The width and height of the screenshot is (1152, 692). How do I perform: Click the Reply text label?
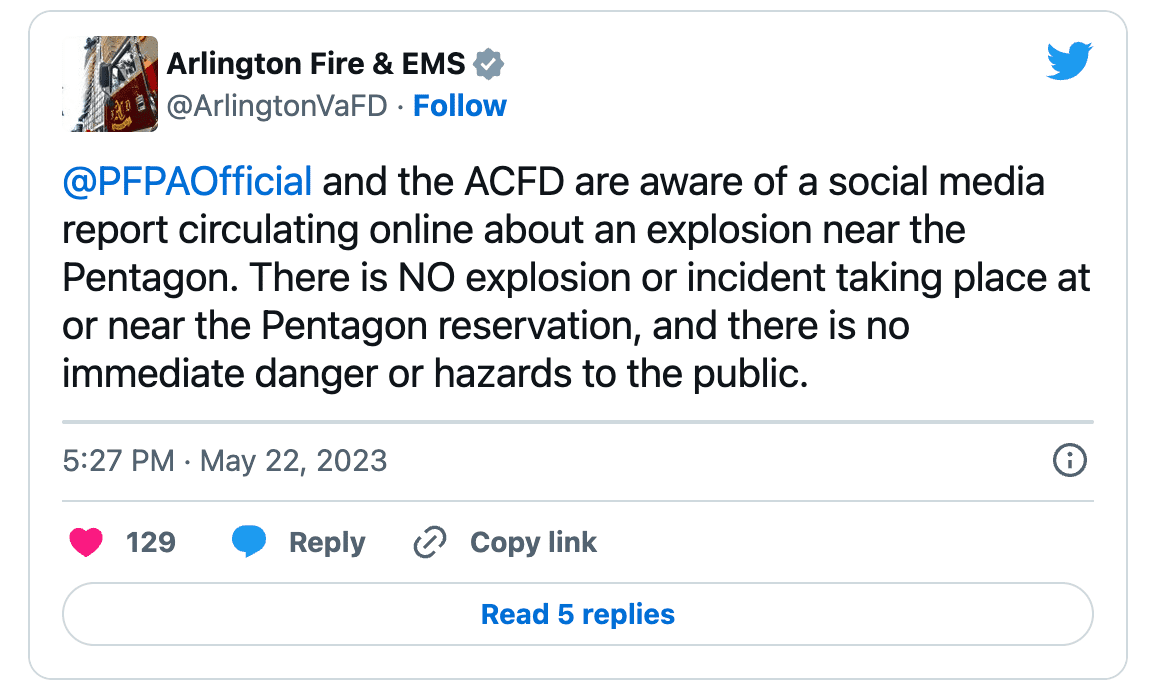tap(325, 541)
